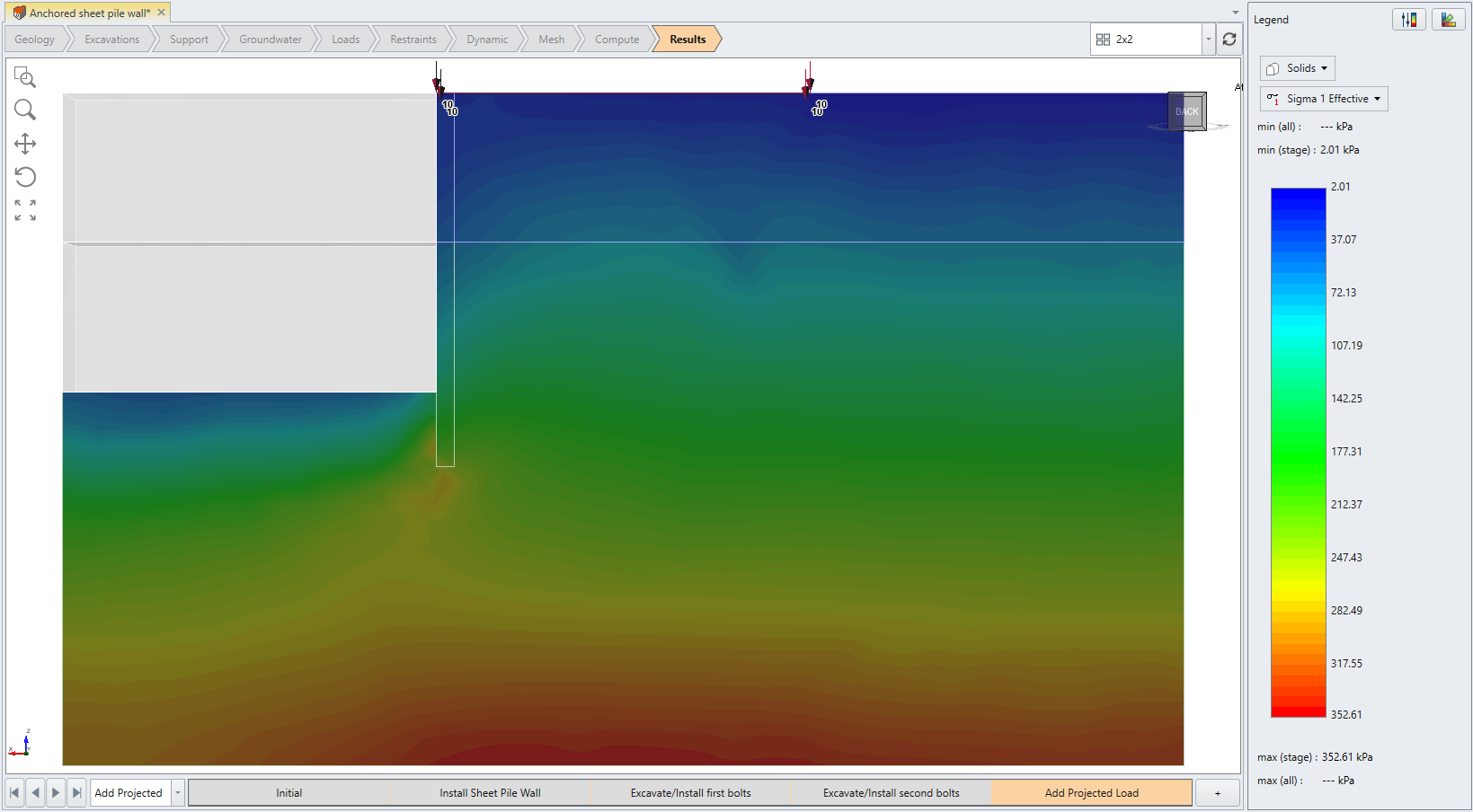The width and height of the screenshot is (1473, 812).
Task: Select the pan move tool
Action: point(25,144)
